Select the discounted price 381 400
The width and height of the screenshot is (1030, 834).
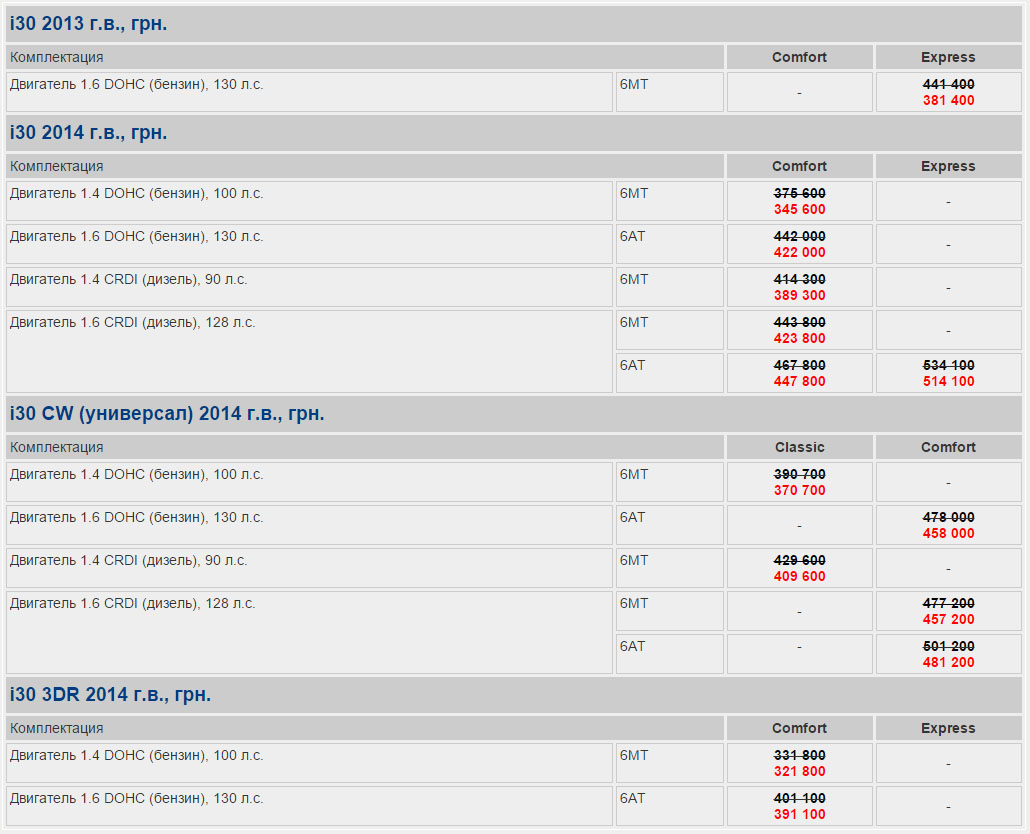[948, 101]
